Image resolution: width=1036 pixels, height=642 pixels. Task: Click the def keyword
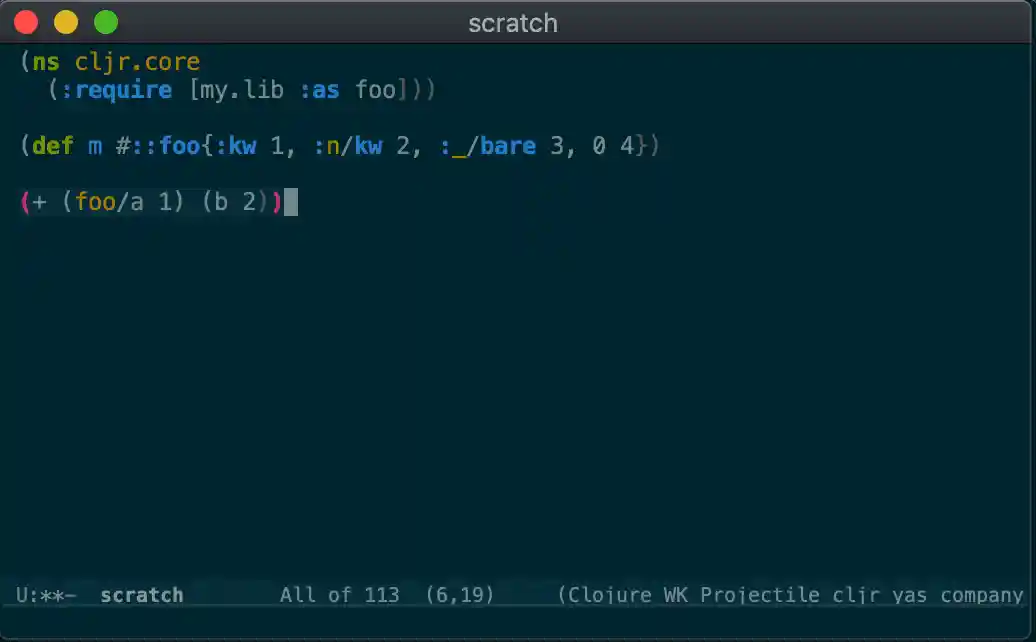click(53, 146)
